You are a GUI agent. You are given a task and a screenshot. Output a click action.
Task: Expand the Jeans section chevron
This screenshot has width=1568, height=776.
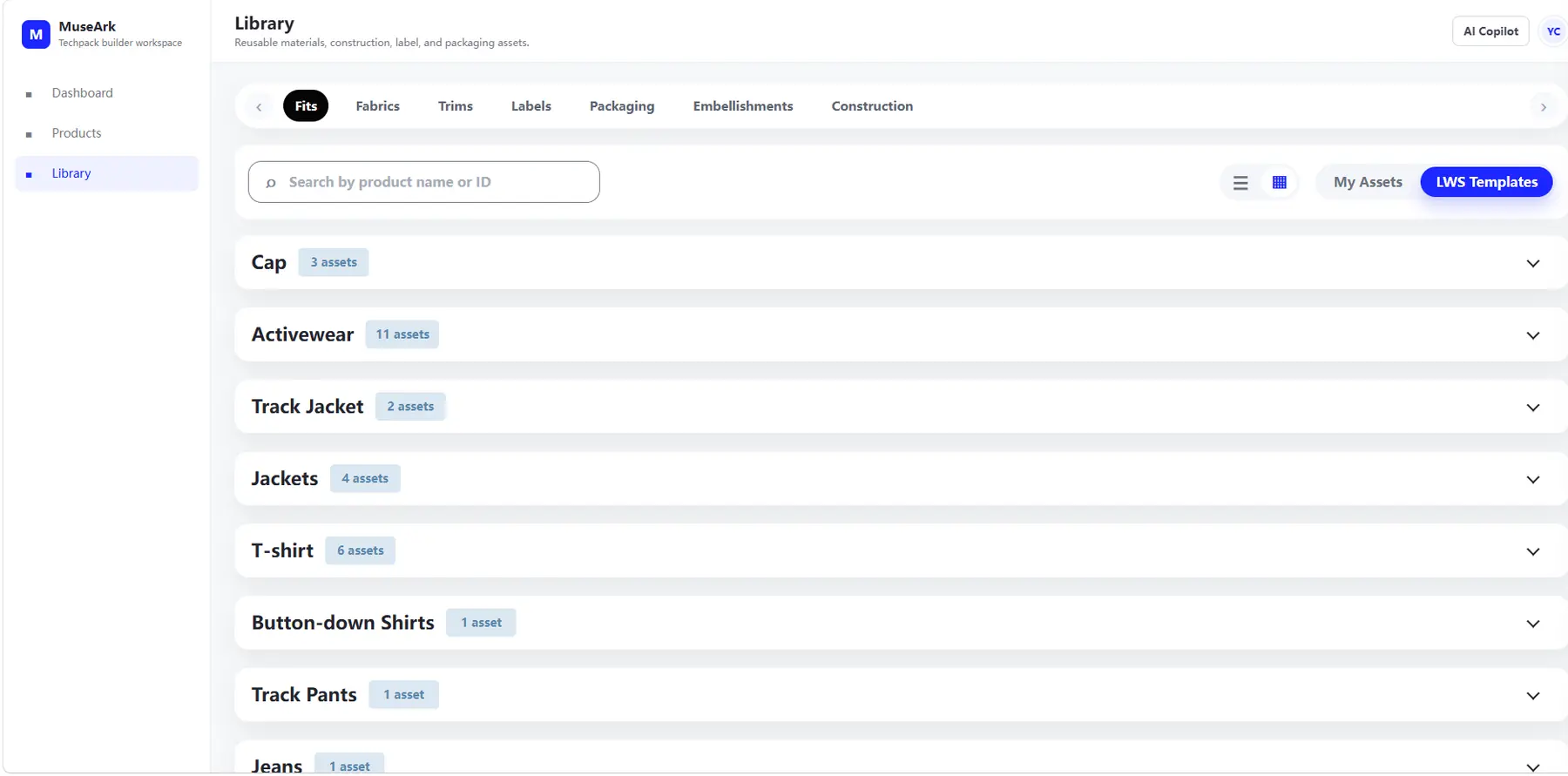[x=1533, y=767]
